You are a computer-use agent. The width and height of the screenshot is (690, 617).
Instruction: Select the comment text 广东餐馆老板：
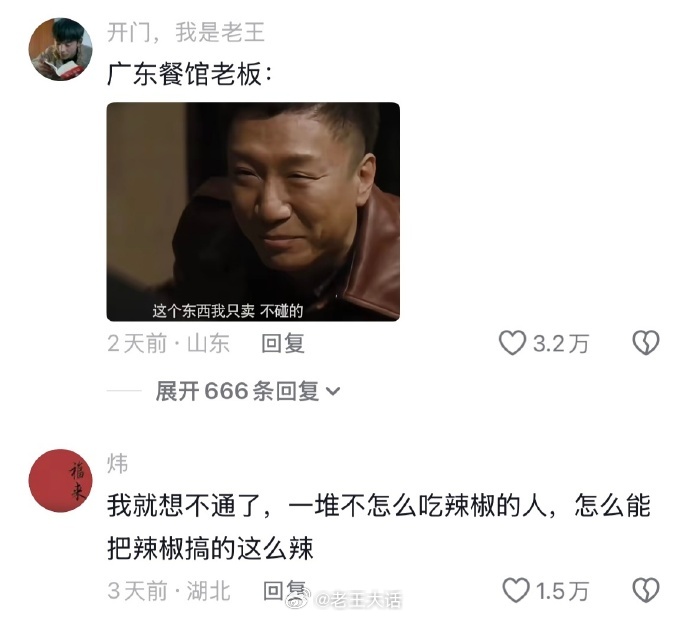tap(190, 74)
